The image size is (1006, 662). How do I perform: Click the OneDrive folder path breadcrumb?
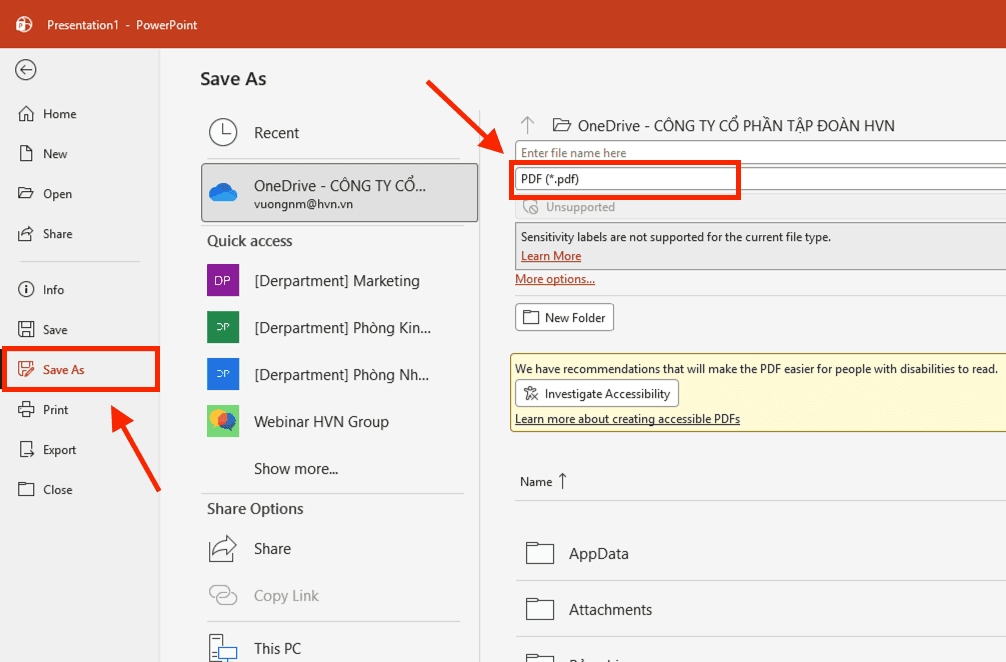click(723, 126)
